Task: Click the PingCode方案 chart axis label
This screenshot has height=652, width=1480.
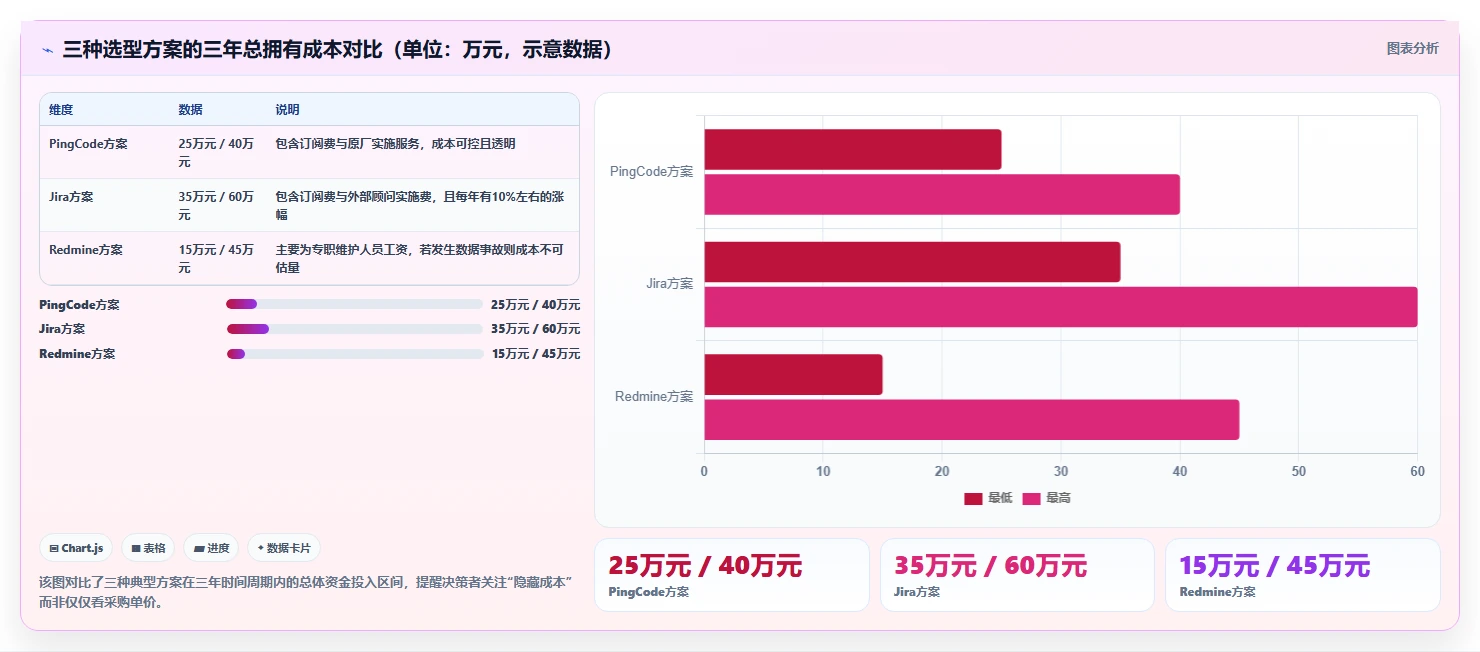Action: click(x=651, y=172)
